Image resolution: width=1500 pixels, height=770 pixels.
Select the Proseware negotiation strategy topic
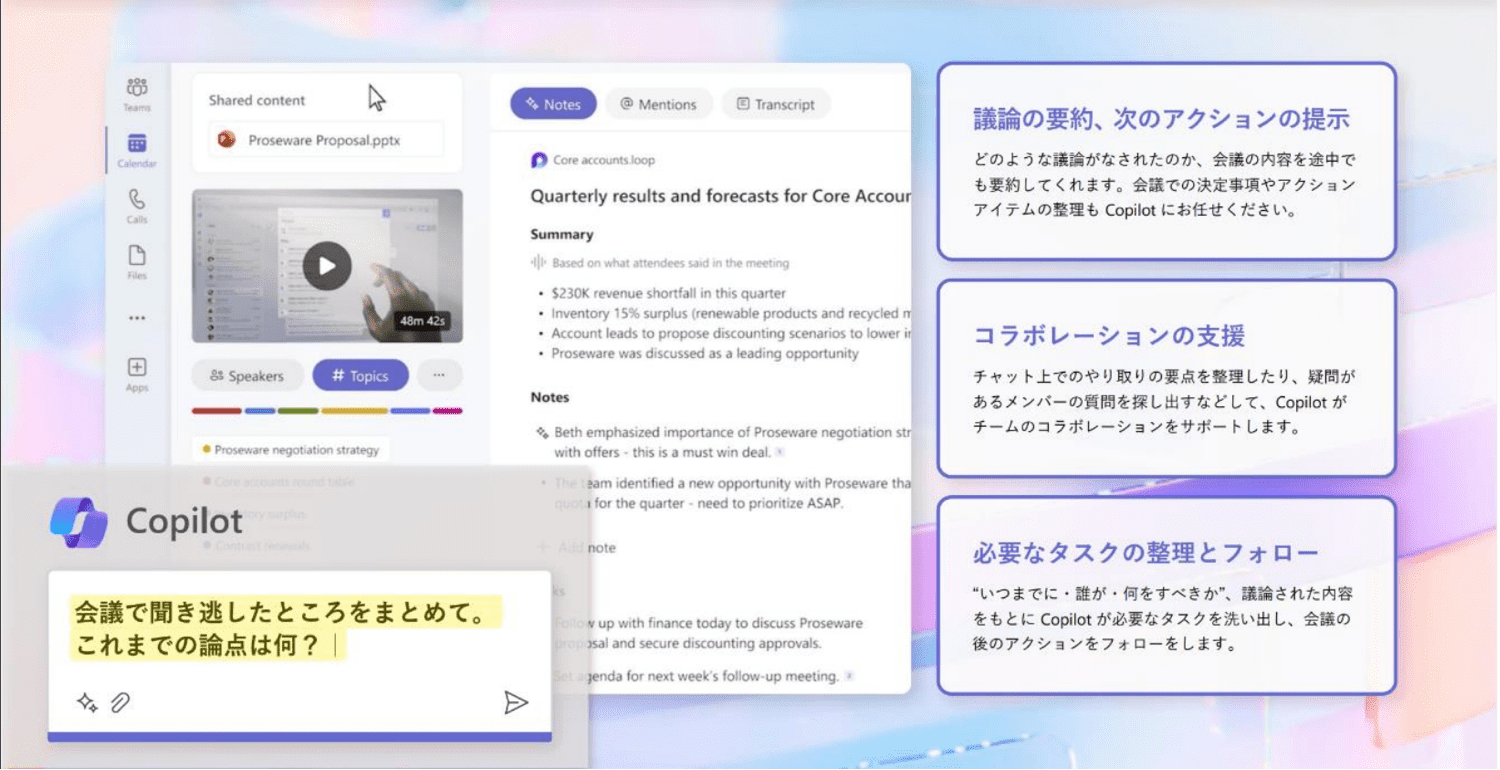coord(291,450)
